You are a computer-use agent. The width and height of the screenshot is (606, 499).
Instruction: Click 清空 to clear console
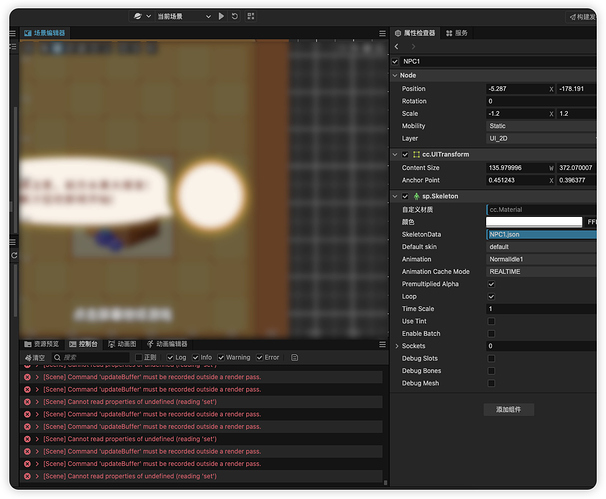35,358
